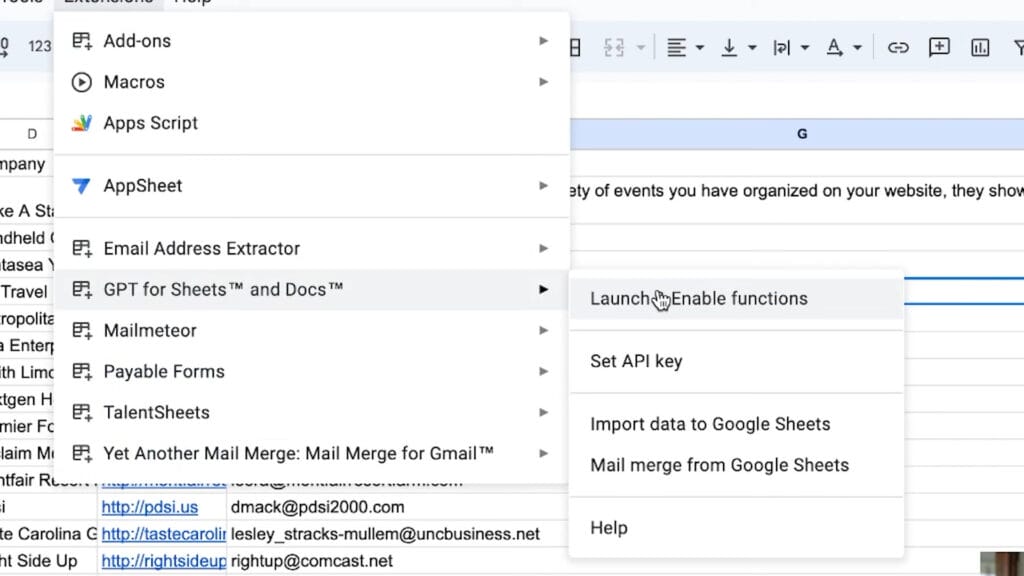Open the TalentSheets entry
Screen dimensions: 1024x576
click(312, 413)
